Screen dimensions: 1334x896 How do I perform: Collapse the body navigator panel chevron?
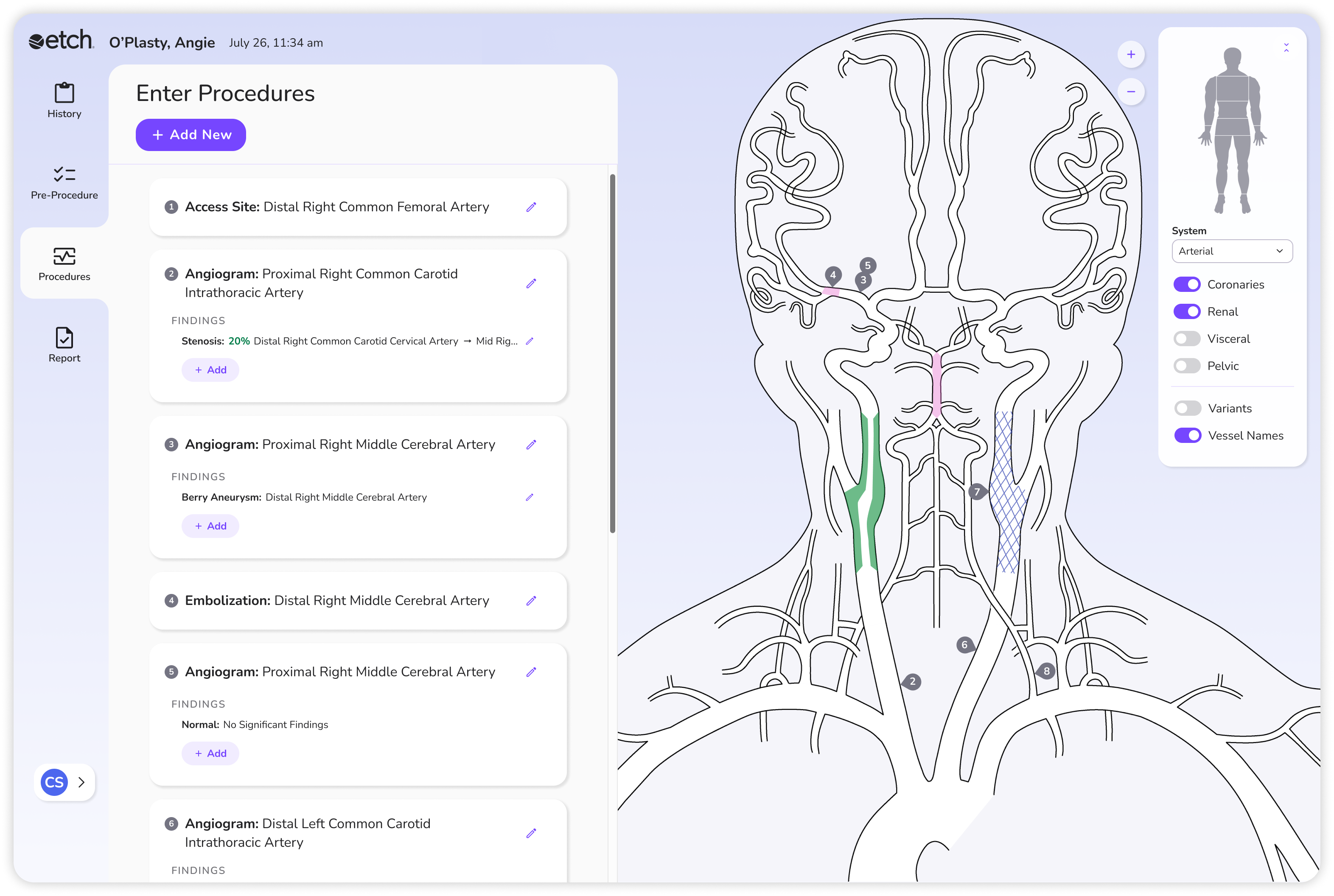(1286, 48)
